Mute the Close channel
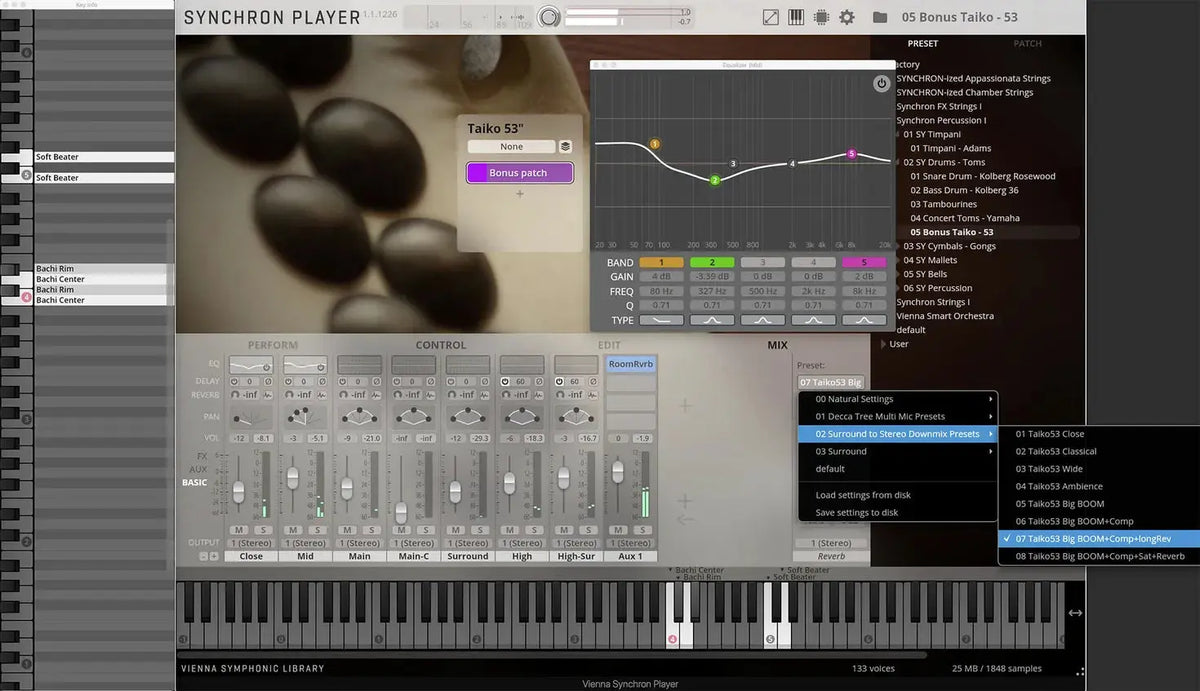 (240, 528)
